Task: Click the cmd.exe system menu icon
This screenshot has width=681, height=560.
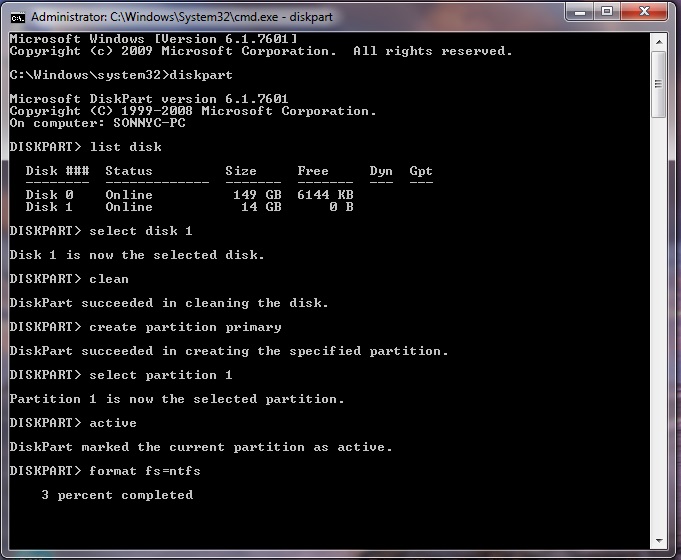Action: (17, 17)
